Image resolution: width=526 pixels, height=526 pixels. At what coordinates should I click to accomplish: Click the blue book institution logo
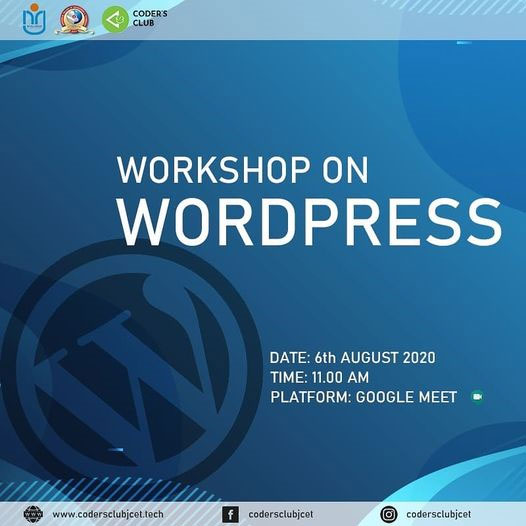click(34, 19)
